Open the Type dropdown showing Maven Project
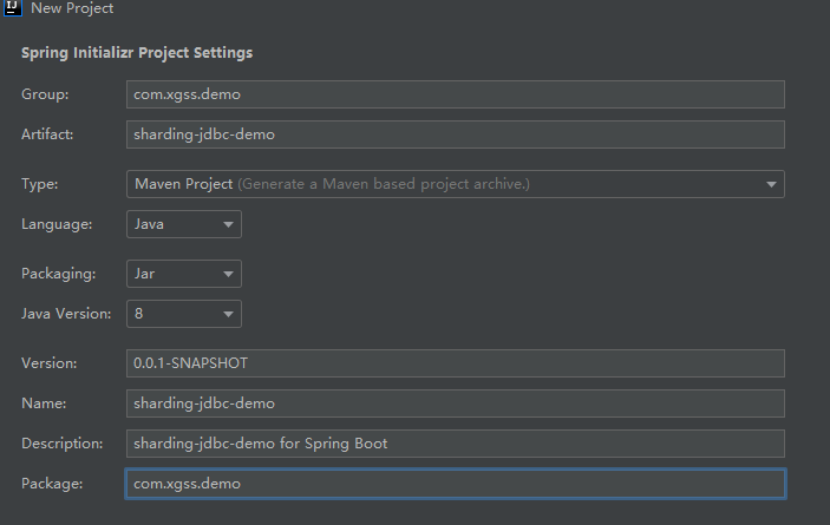830x526 pixels. click(x=455, y=184)
